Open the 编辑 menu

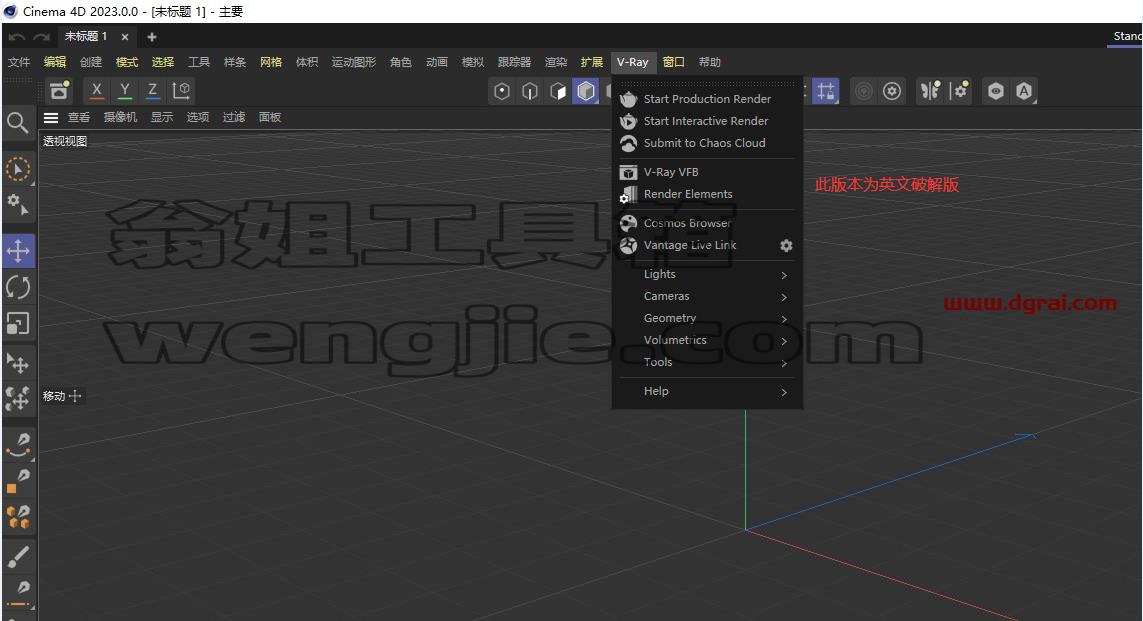[55, 62]
